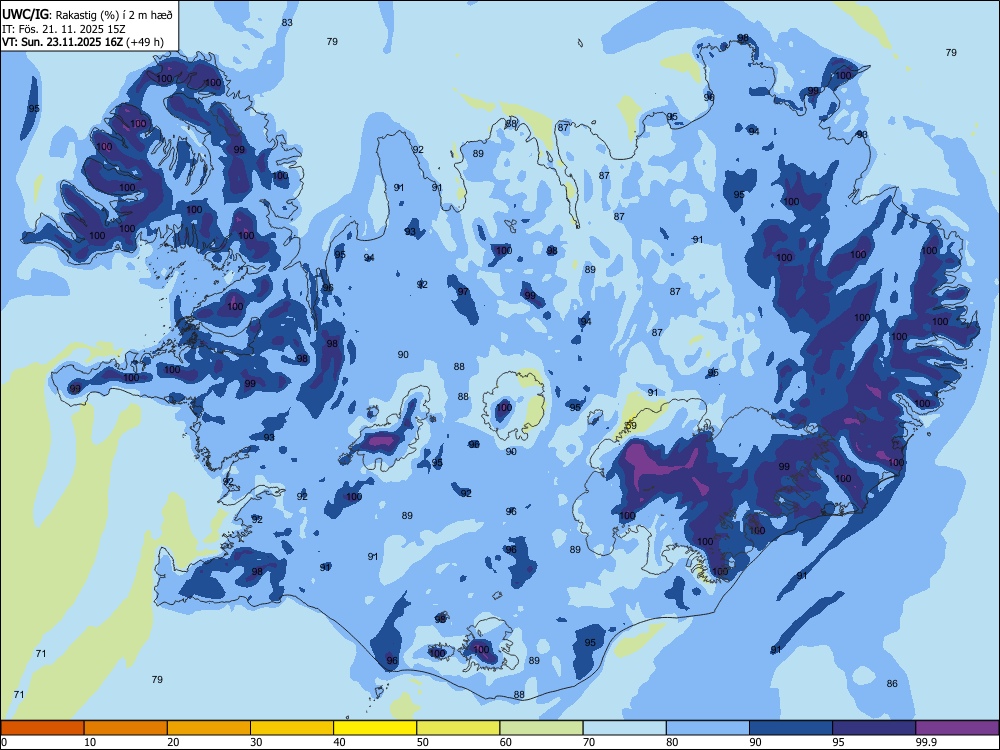Click the 'IT: Fös. 21. 11. 2025 15Z' line
Viewport: 1000px width, 750px height.
point(63,29)
